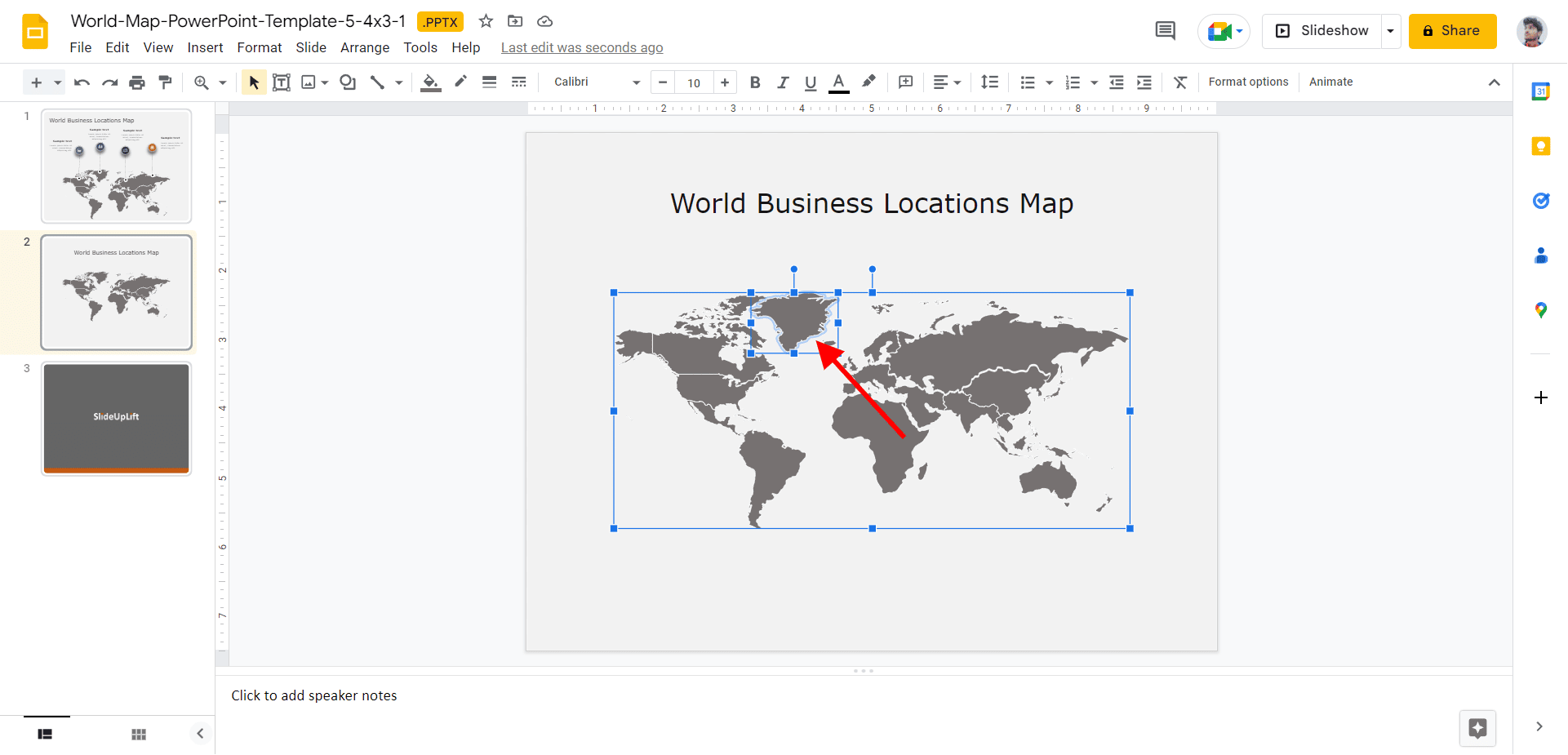Click the Add comment toolbar icon
The image size is (1568, 755).
tap(905, 82)
